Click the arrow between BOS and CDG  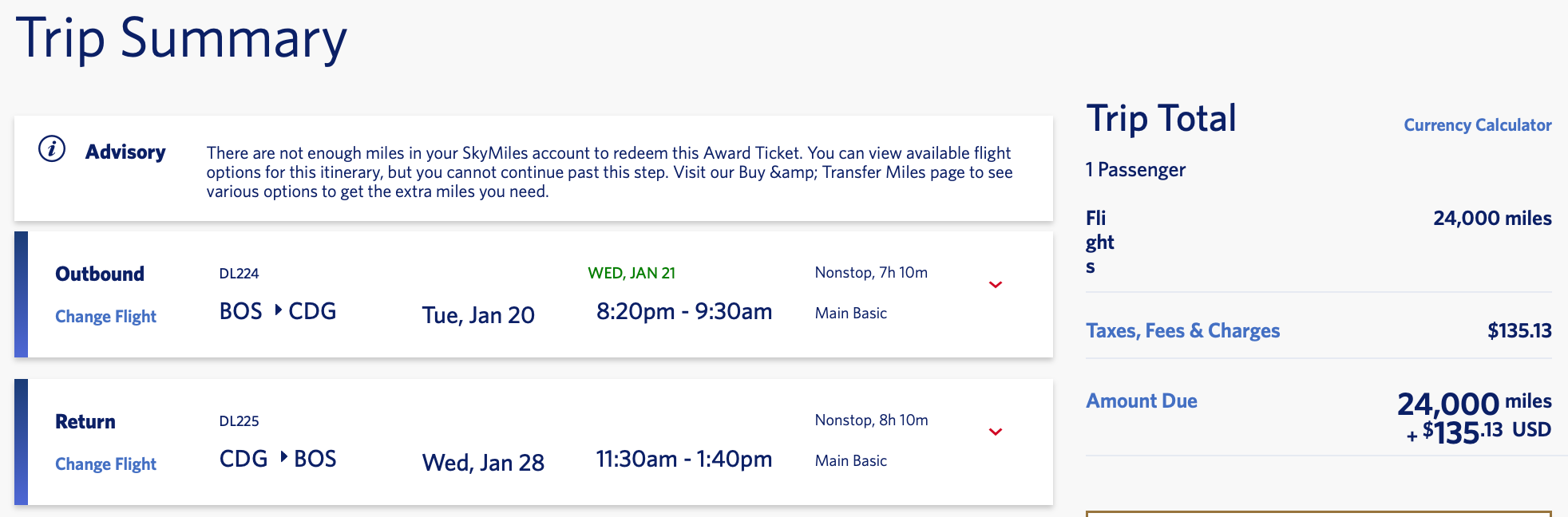pos(278,310)
